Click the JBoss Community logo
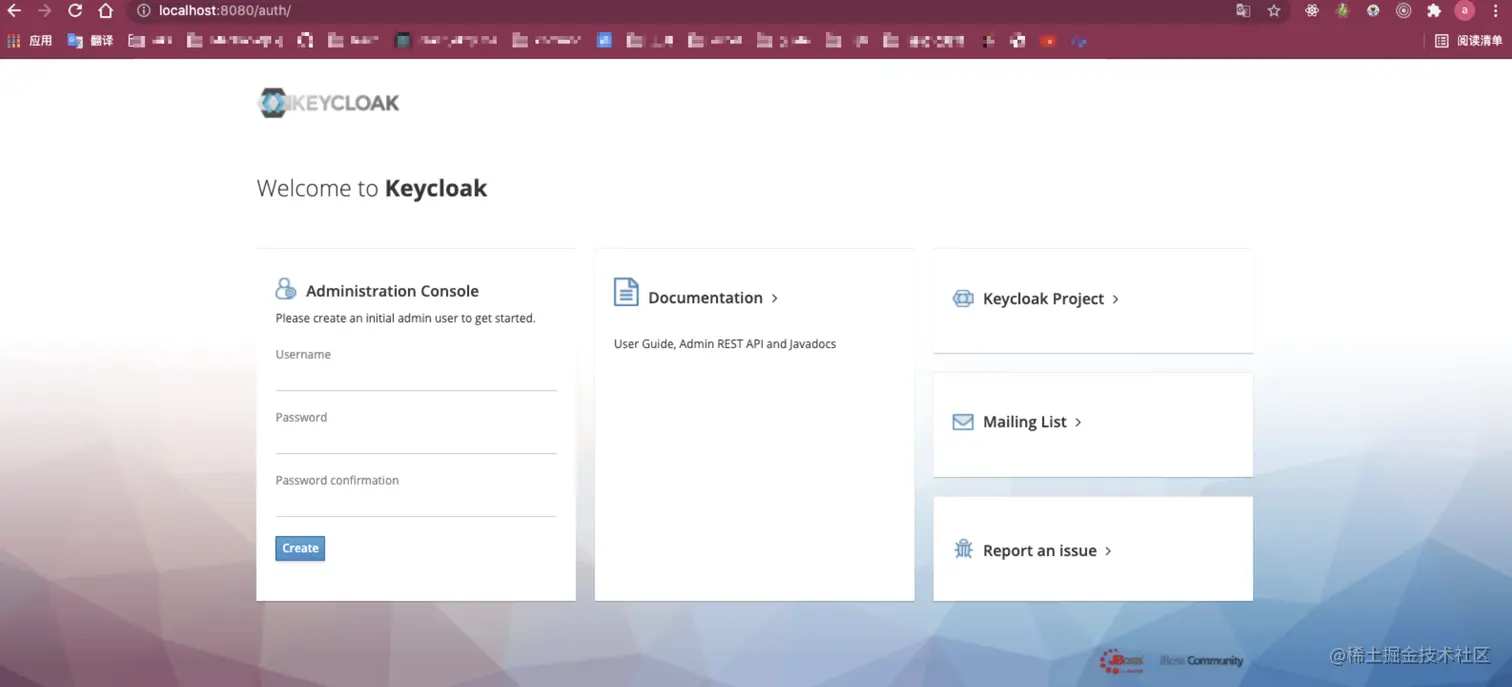The image size is (1512, 687). [x=1171, y=661]
